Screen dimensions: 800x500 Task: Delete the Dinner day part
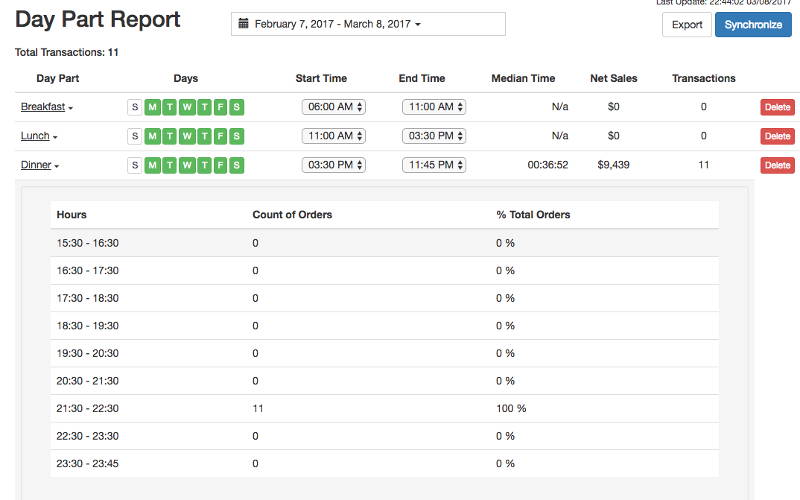tap(777, 165)
